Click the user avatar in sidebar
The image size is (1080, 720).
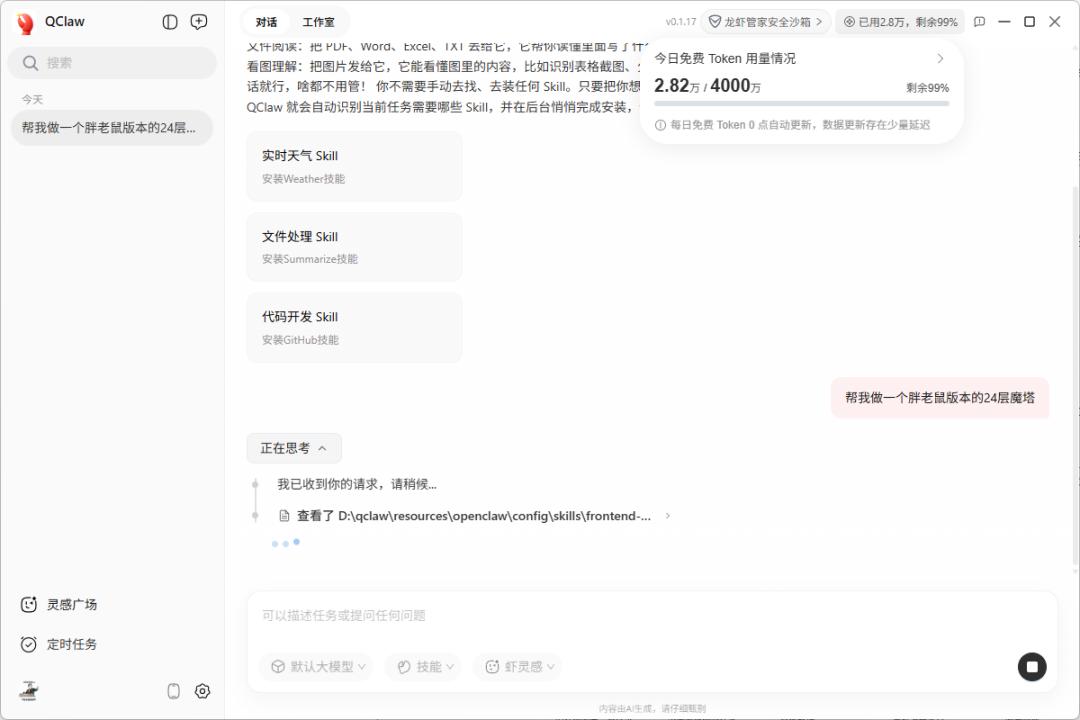[29, 690]
